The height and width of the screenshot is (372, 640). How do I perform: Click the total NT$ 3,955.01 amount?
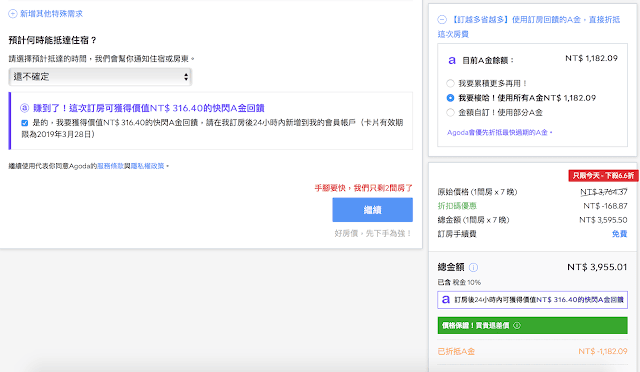597,267
